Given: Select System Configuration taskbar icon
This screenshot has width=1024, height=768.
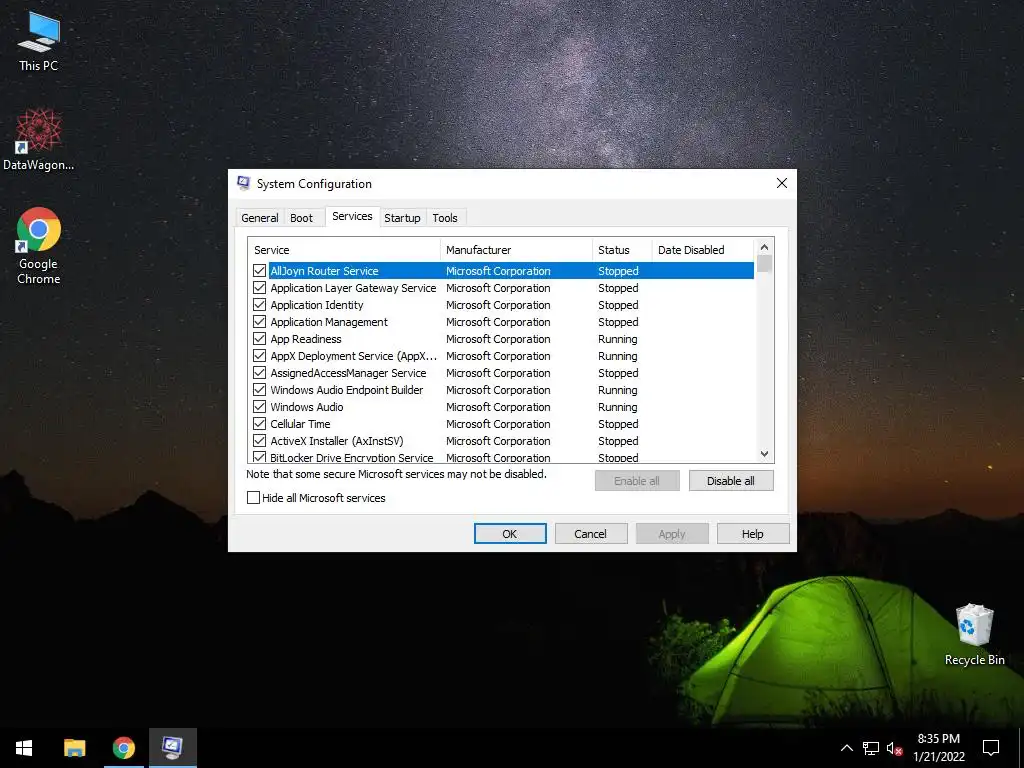Looking at the screenshot, I should (x=172, y=748).
